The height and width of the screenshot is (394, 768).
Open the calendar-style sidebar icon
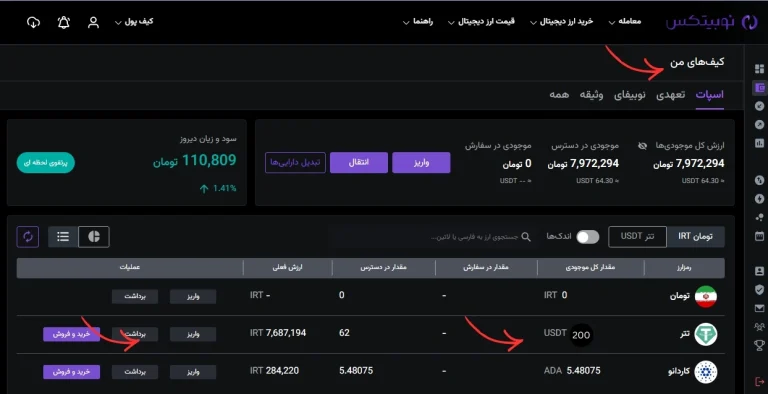pyautogui.click(x=759, y=235)
